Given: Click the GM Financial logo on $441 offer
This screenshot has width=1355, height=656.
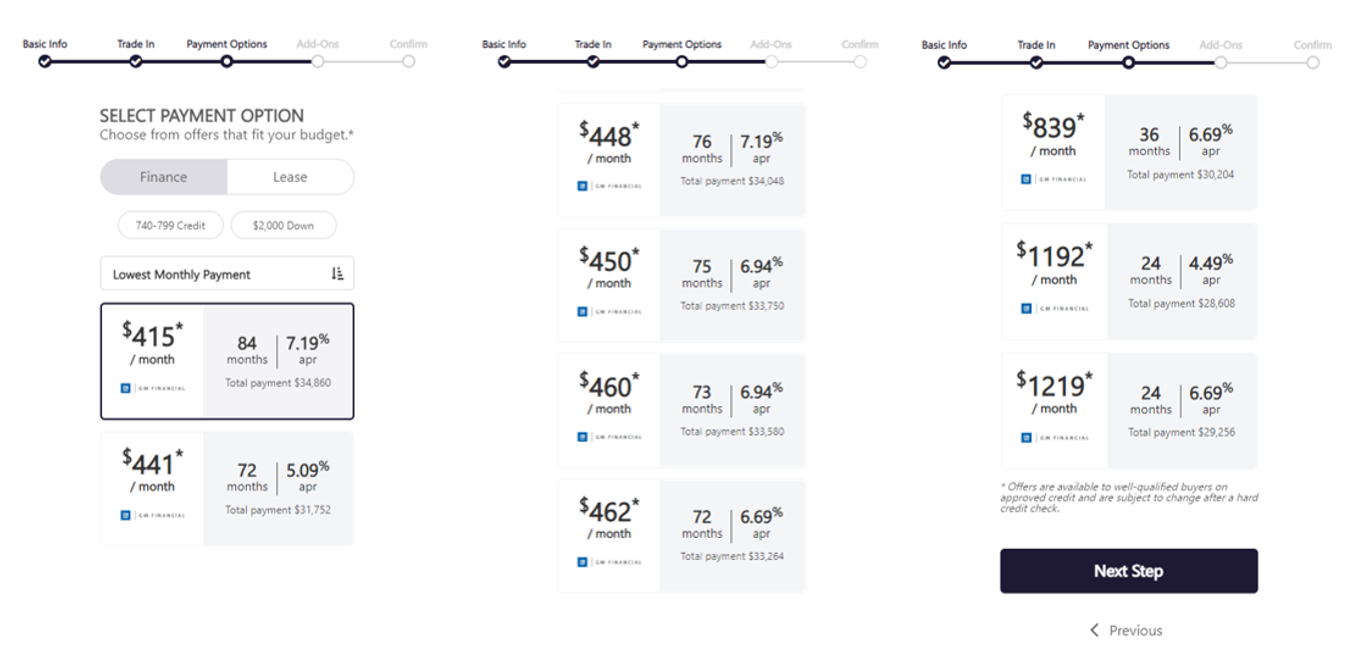Looking at the screenshot, I should pos(153,515).
